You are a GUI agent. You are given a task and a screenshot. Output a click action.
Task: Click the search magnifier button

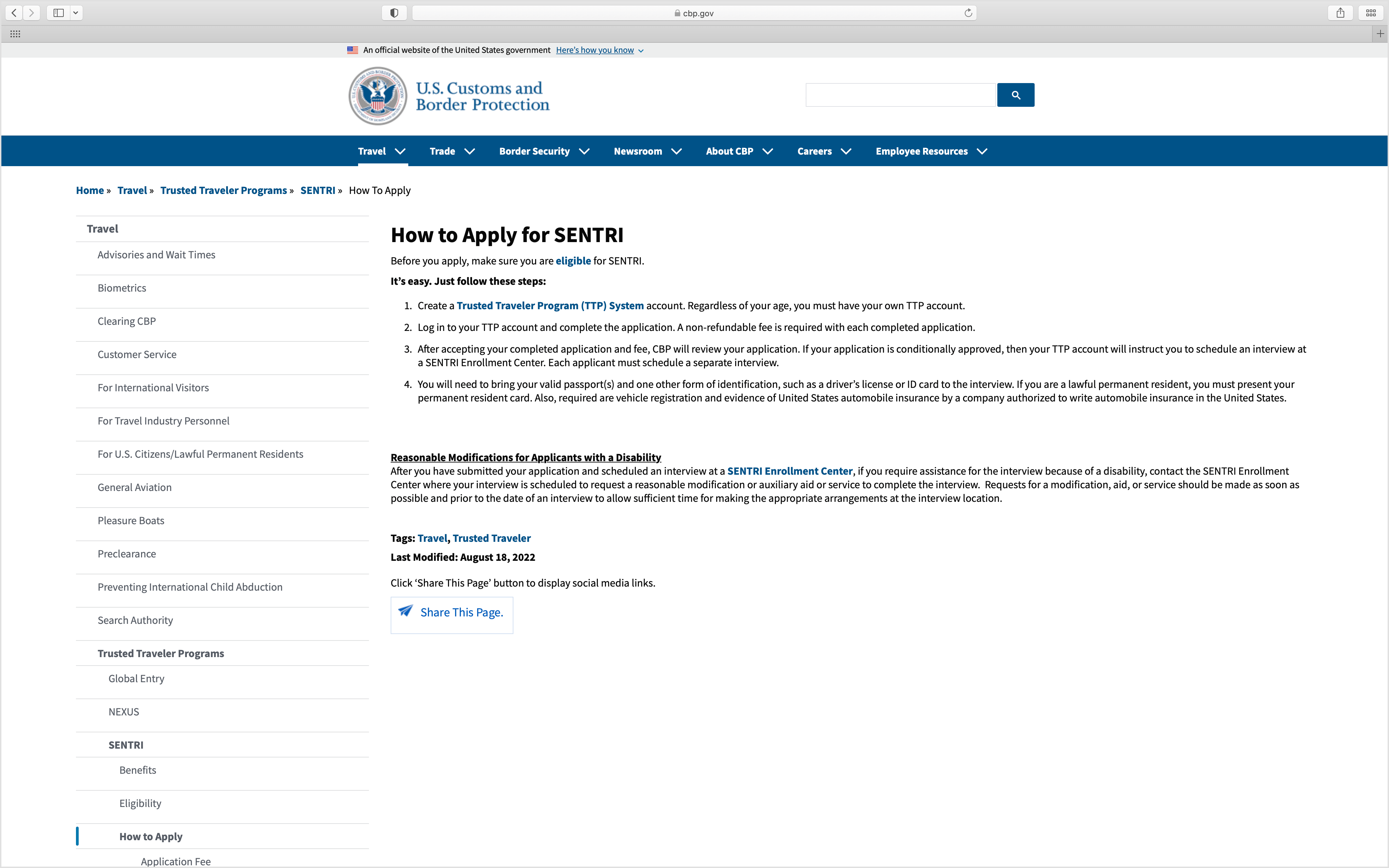1015,95
